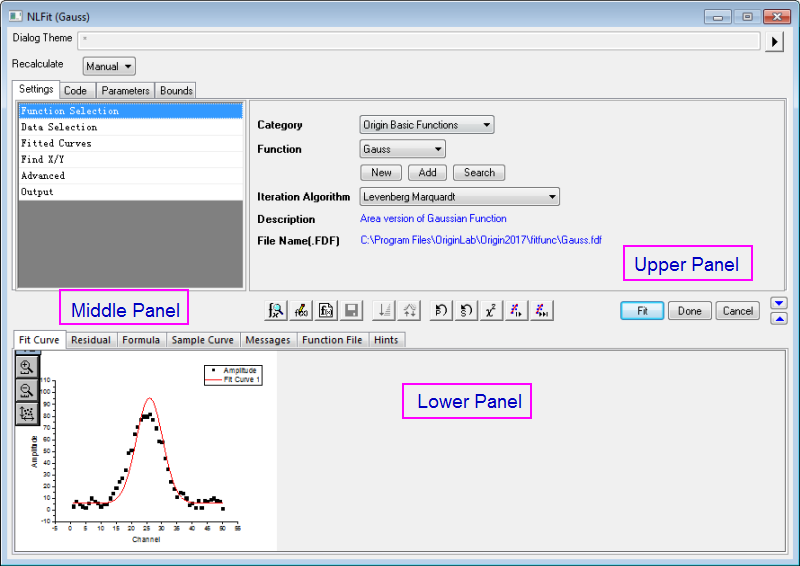The width and height of the screenshot is (800, 566).
Task: Open the Function dropdown showing Gauss
Action: (x=402, y=149)
